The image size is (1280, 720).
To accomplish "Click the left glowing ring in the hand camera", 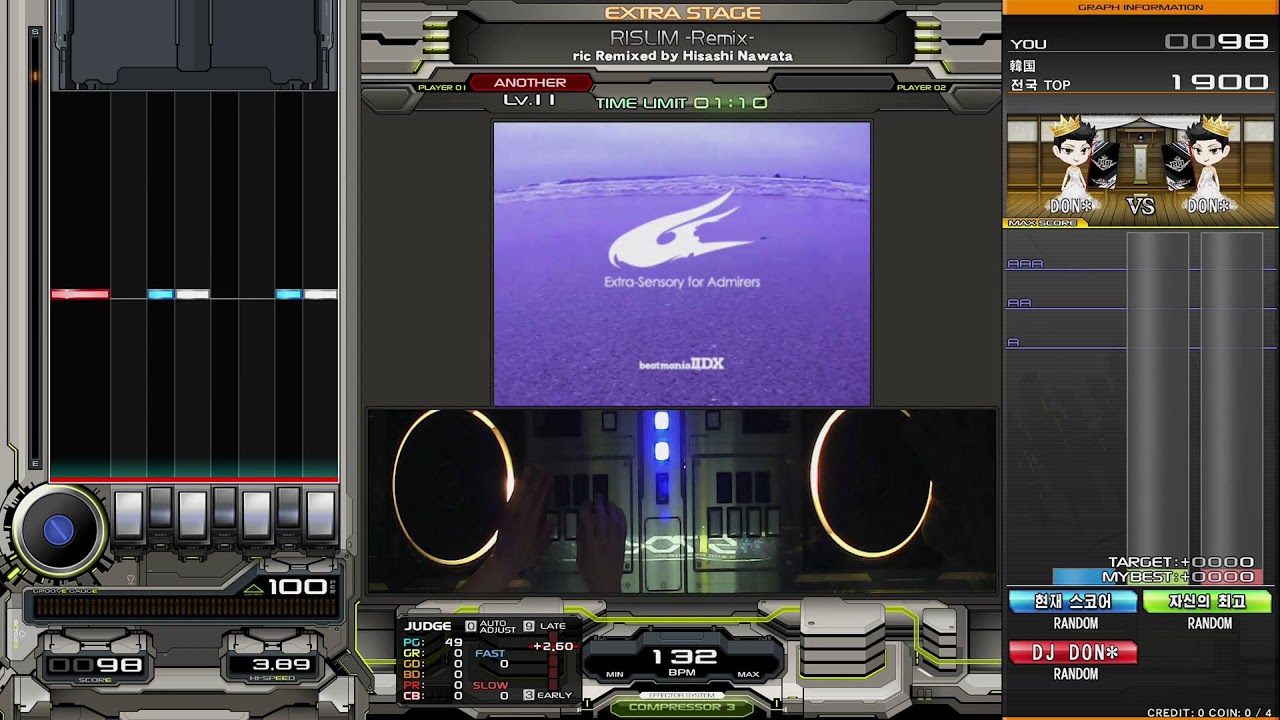I will click(x=453, y=484).
